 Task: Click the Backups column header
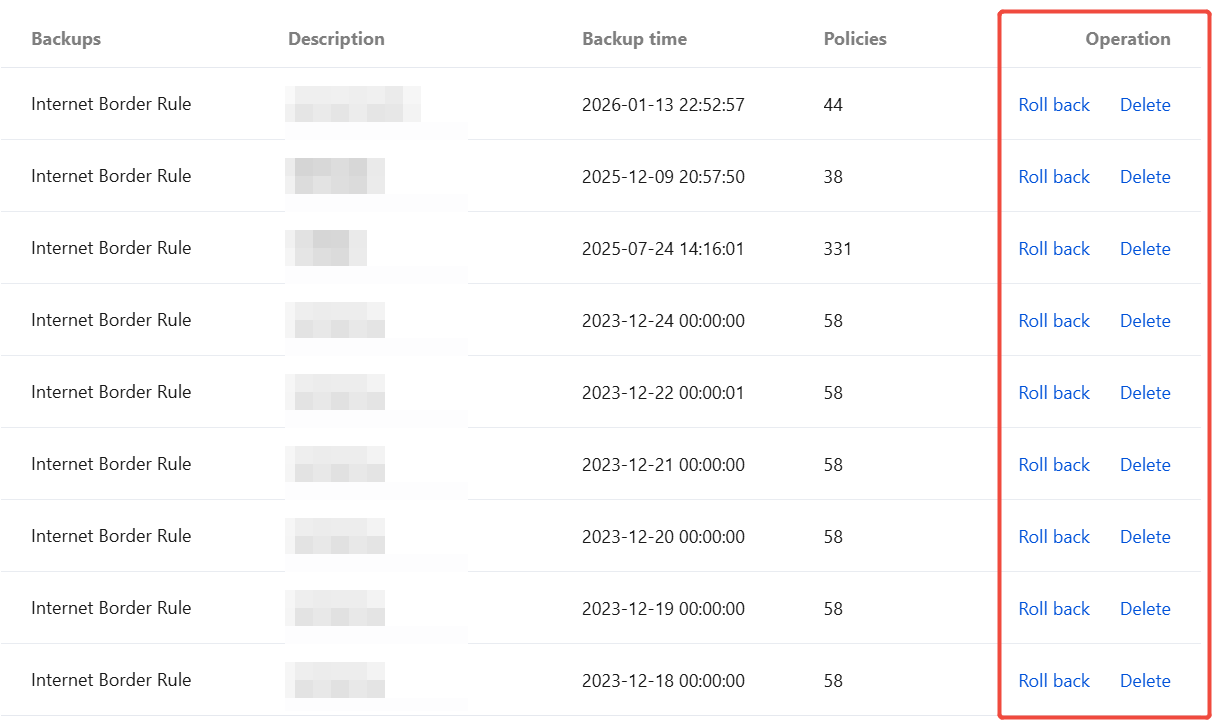pyautogui.click(x=66, y=39)
